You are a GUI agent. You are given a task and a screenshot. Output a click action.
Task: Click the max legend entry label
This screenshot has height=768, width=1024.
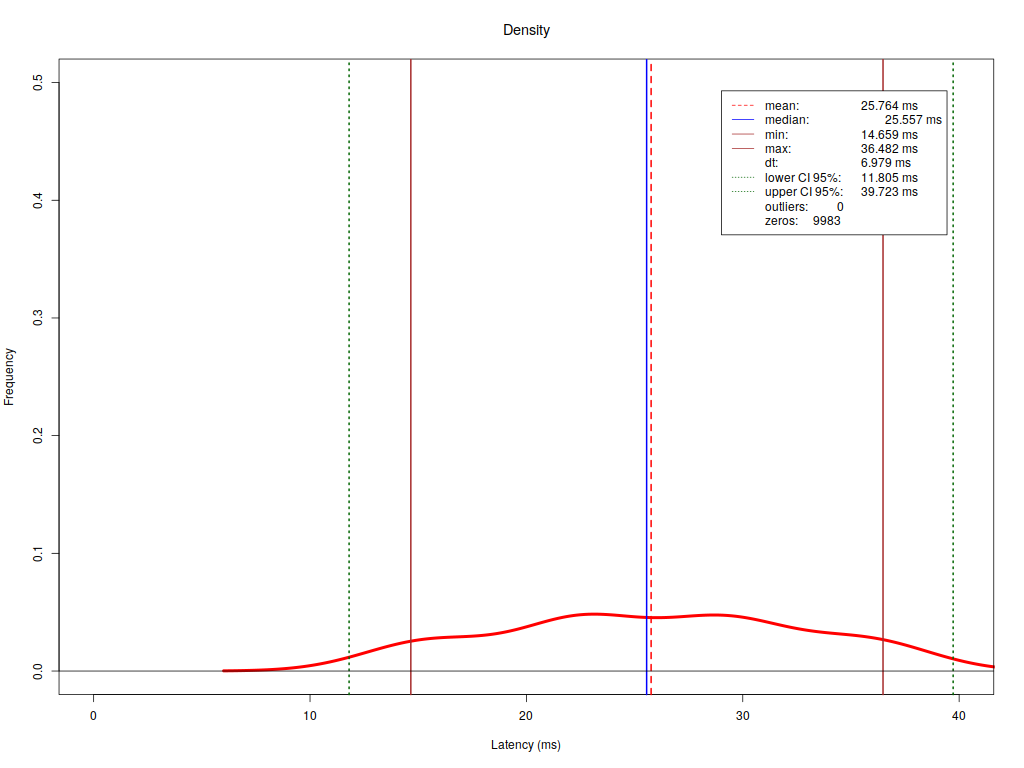click(778, 149)
